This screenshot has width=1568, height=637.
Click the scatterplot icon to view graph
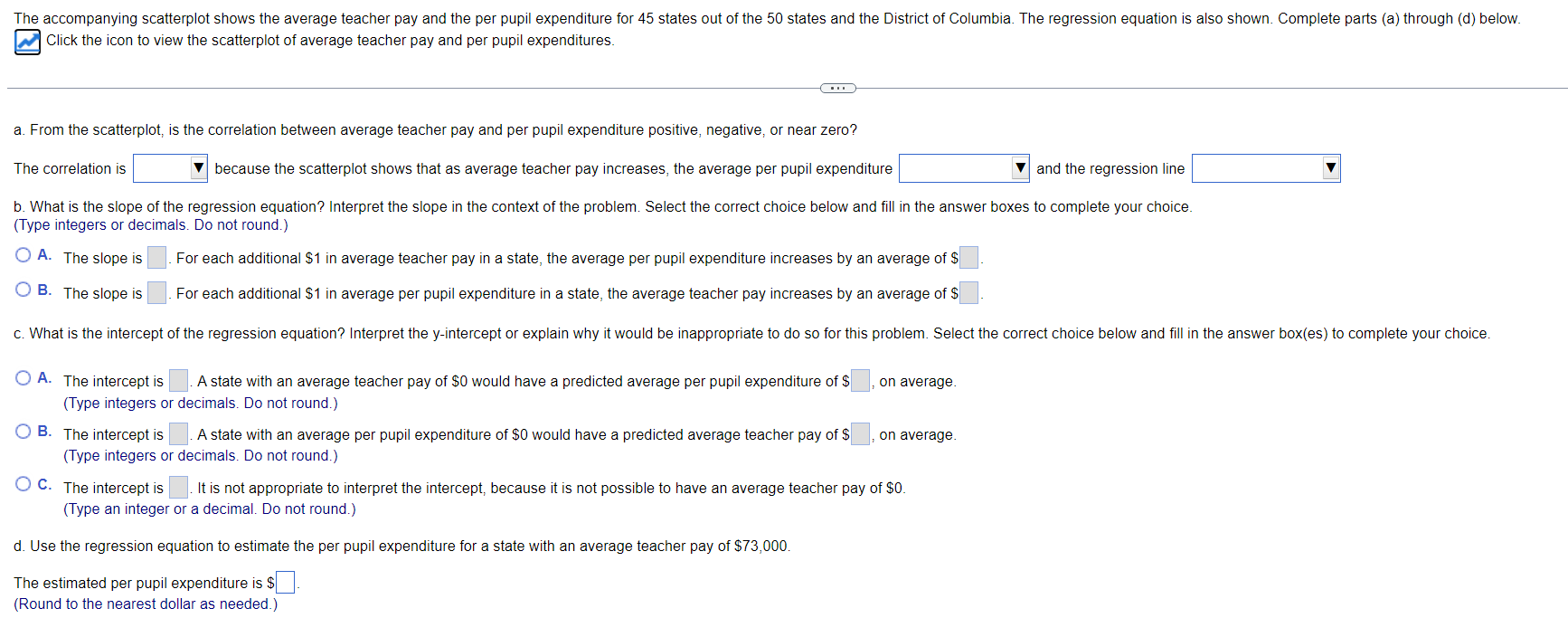(x=27, y=41)
